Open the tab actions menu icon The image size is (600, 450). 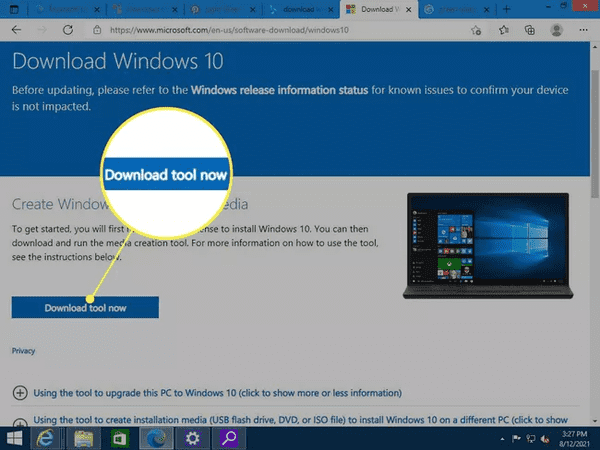[14, 9]
